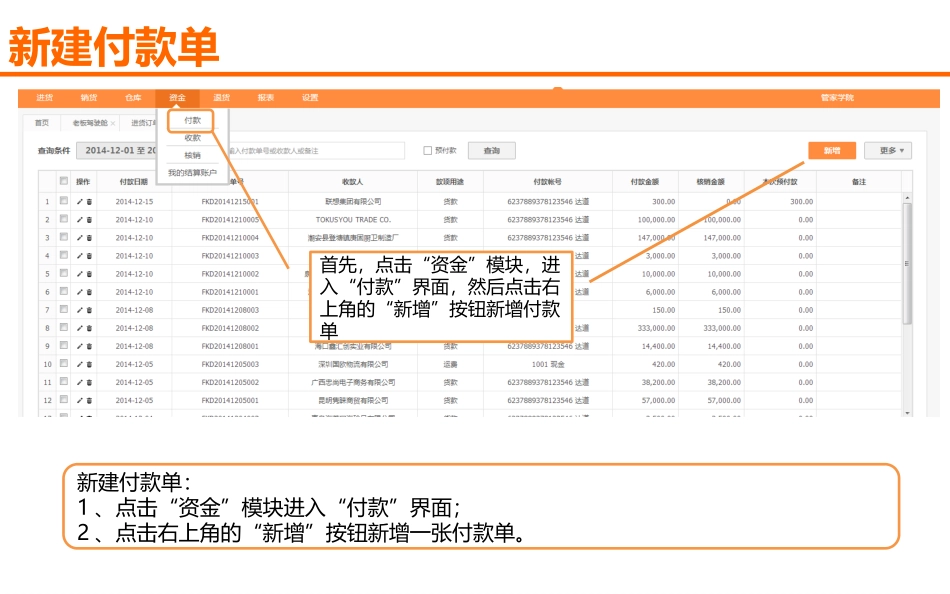Remove payment FKD20141210003 via trash icon
This screenshot has width=950, height=594.
[x=89, y=256]
